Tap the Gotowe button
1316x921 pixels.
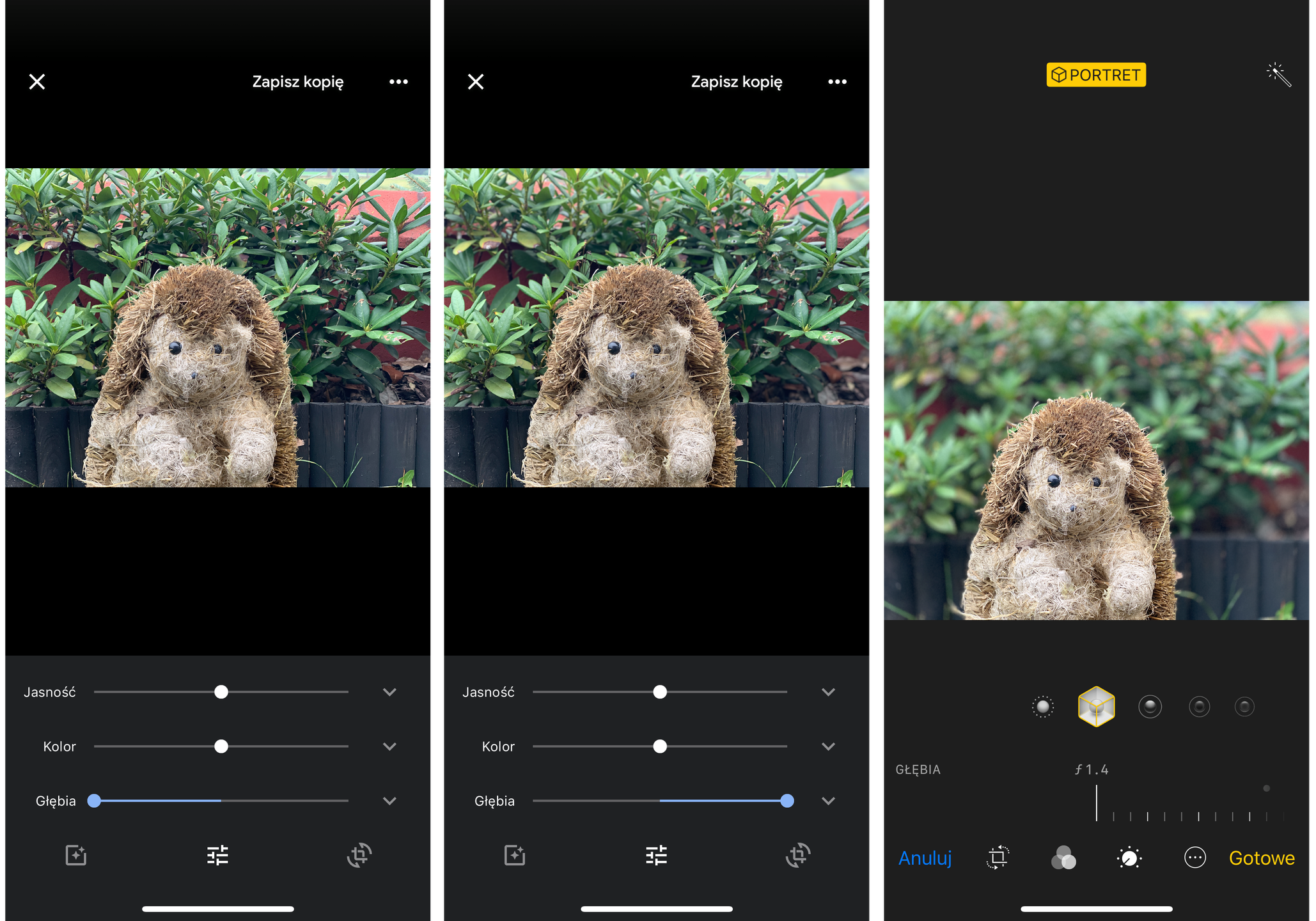pyautogui.click(x=1262, y=858)
